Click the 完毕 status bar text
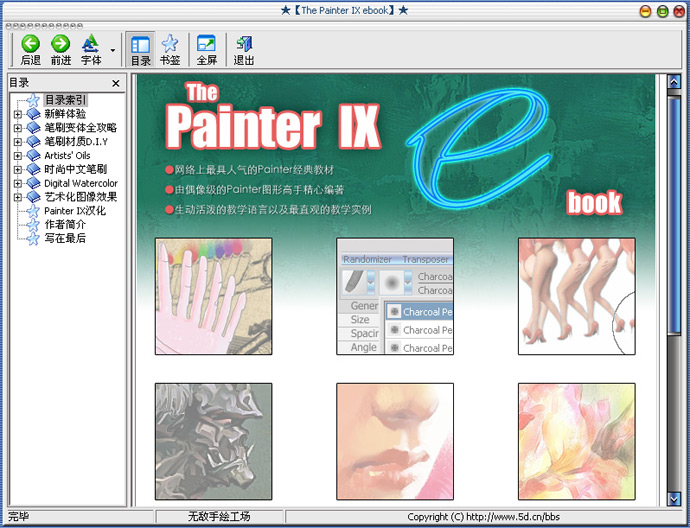The width and height of the screenshot is (690, 528). [x=18, y=517]
